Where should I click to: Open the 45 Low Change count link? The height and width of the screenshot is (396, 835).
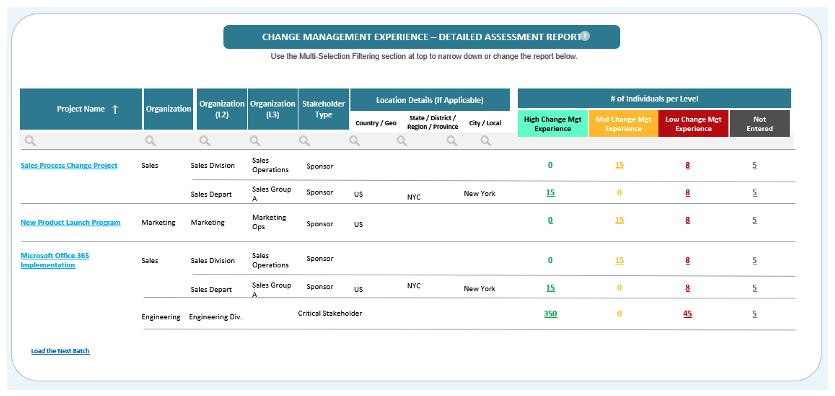(x=687, y=314)
